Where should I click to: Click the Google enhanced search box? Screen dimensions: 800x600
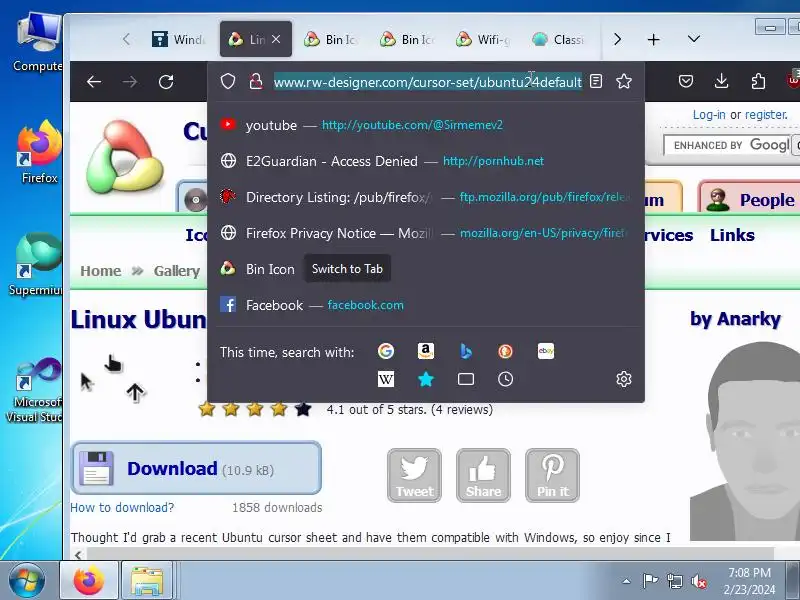point(727,145)
